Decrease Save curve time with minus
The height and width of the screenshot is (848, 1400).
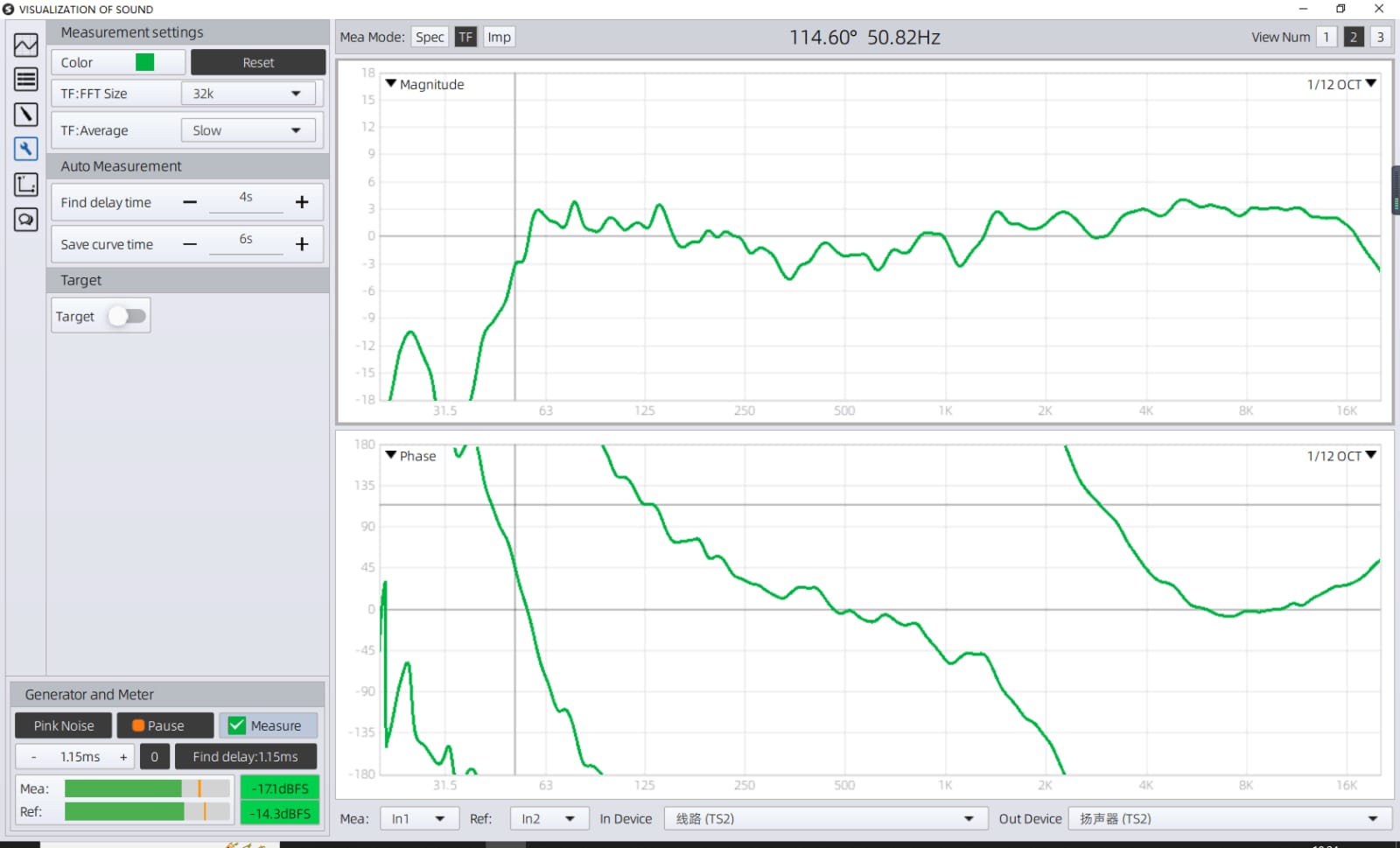point(190,244)
